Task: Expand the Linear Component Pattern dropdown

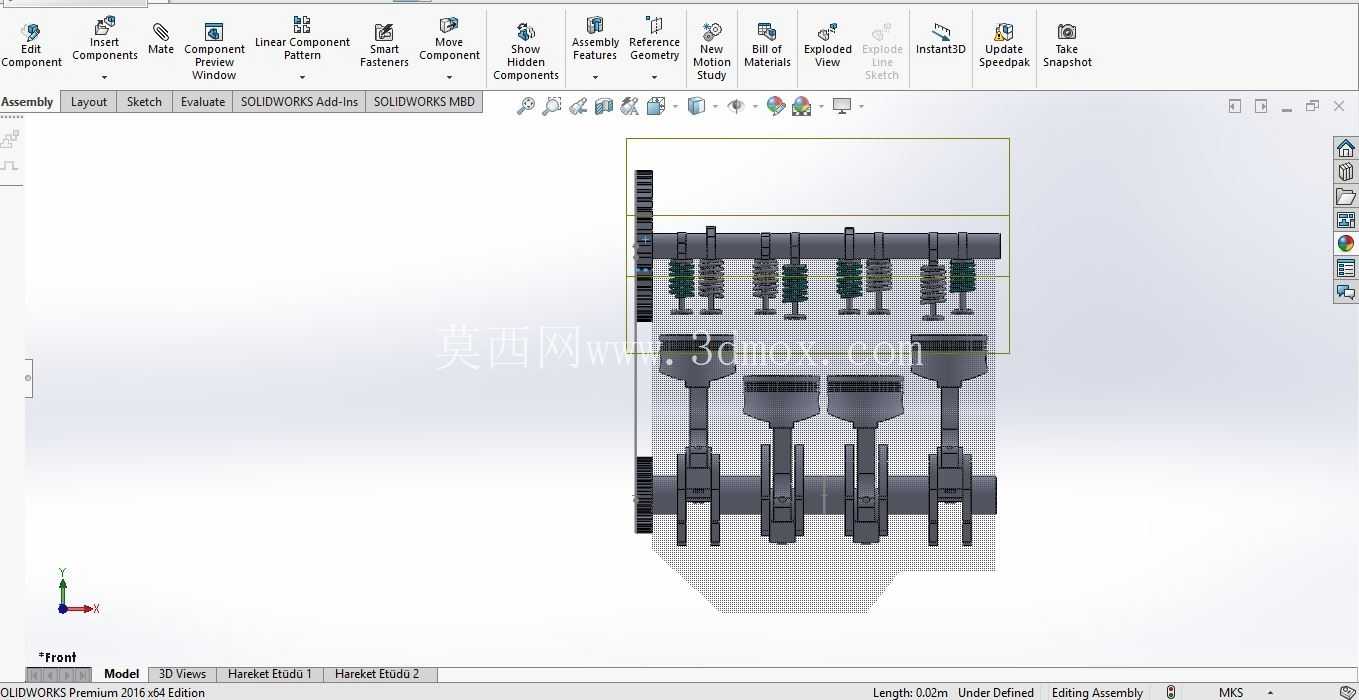Action: [x=302, y=77]
